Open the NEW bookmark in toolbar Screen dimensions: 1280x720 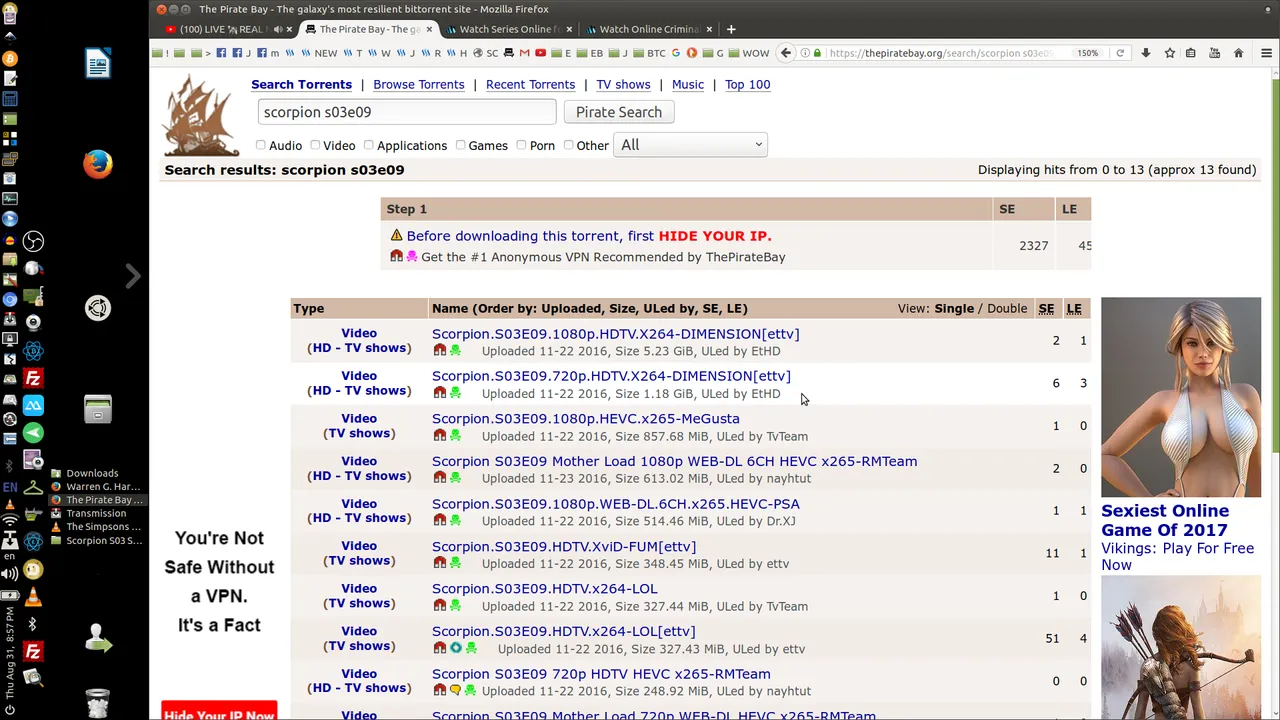click(319, 53)
